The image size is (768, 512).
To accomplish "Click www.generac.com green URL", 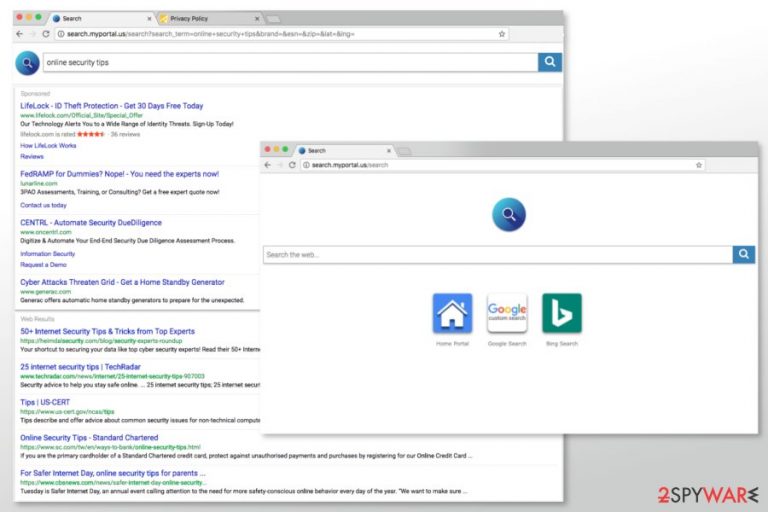I will 46,292.
